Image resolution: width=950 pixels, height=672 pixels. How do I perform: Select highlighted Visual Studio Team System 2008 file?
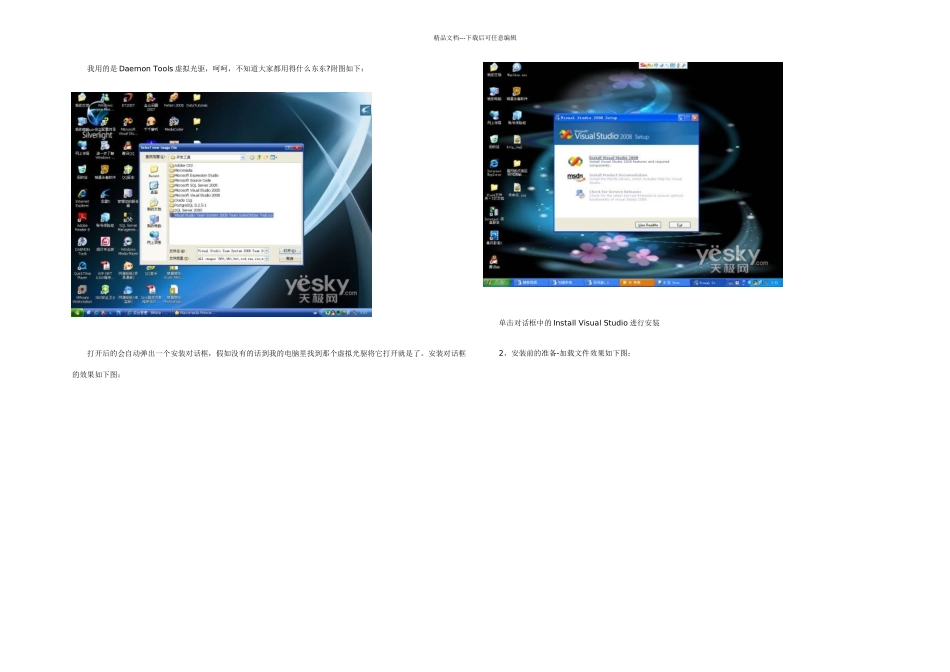[x=222, y=215]
